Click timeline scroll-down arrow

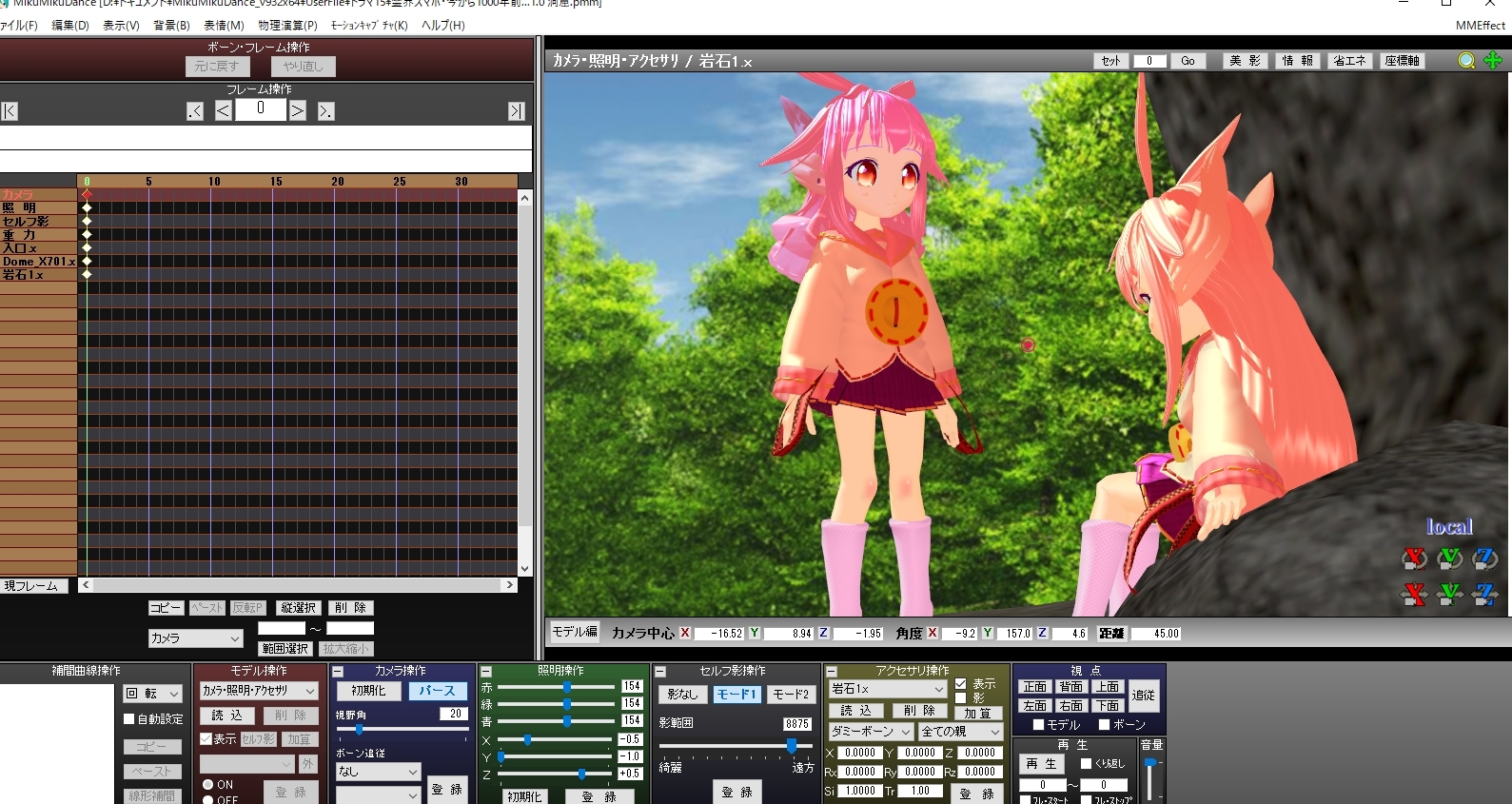point(524,569)
